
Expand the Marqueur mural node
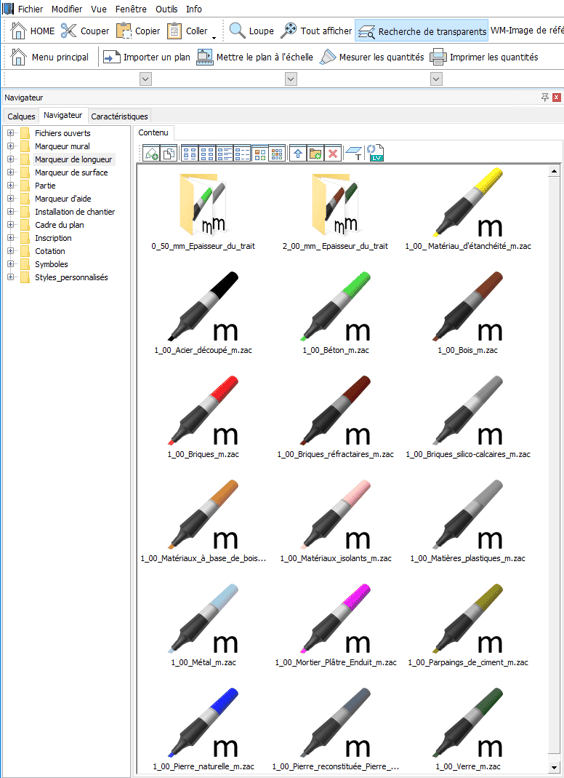[10, 146]
